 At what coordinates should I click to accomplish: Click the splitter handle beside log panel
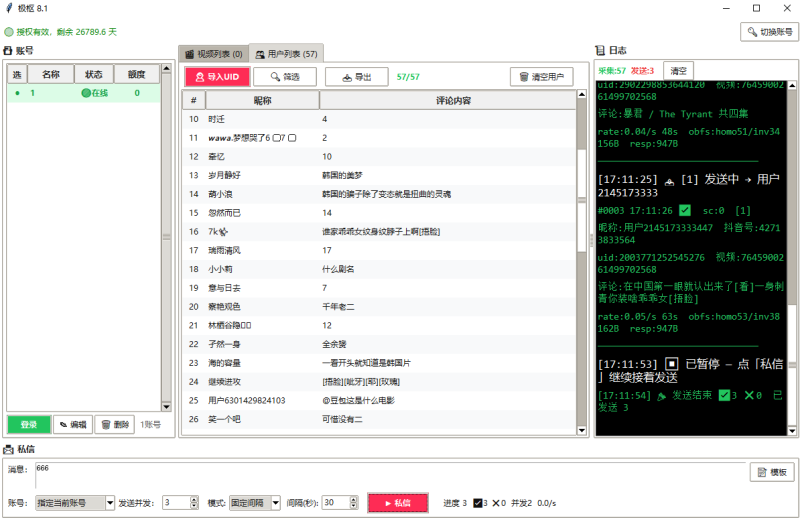(x=591, y=240)
